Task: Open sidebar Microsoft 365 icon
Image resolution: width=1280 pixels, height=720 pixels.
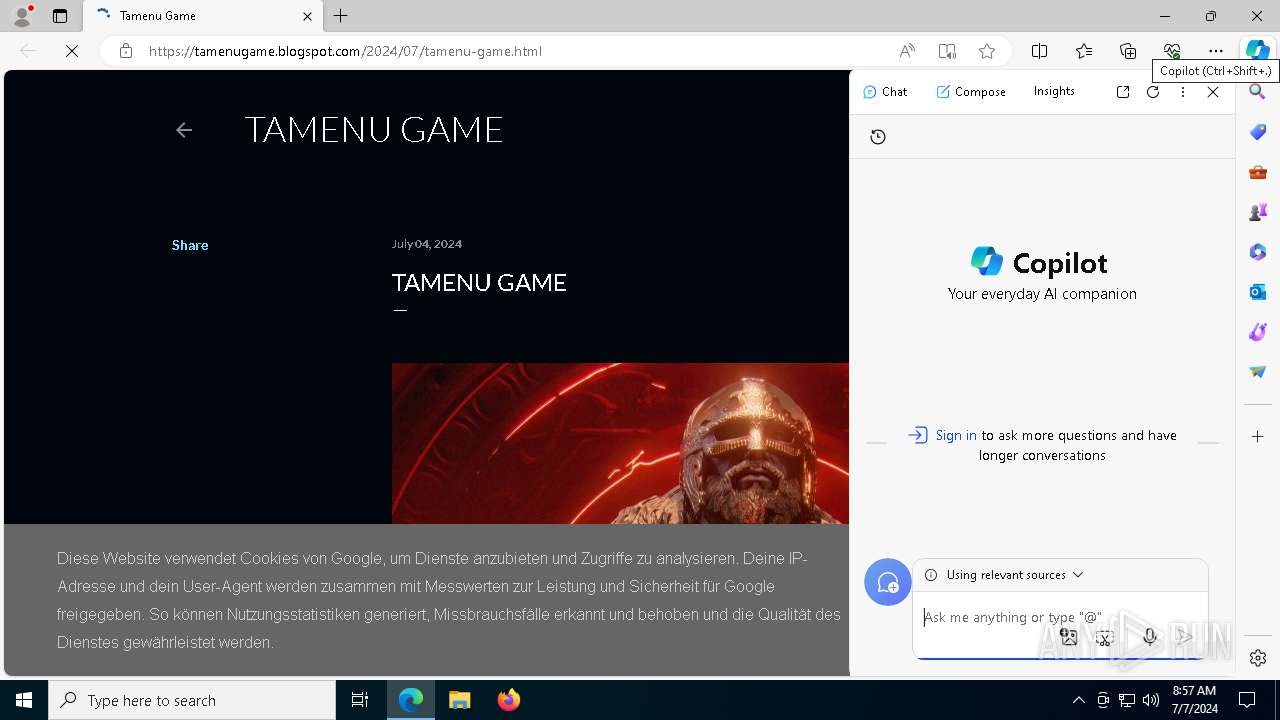Action: point(1258,252)
